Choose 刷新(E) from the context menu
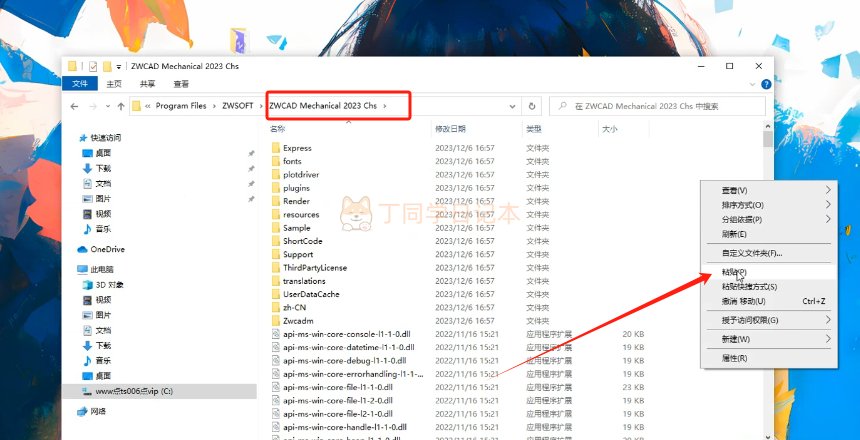Viewport: 860px width, 440px height. coord(769,234)
